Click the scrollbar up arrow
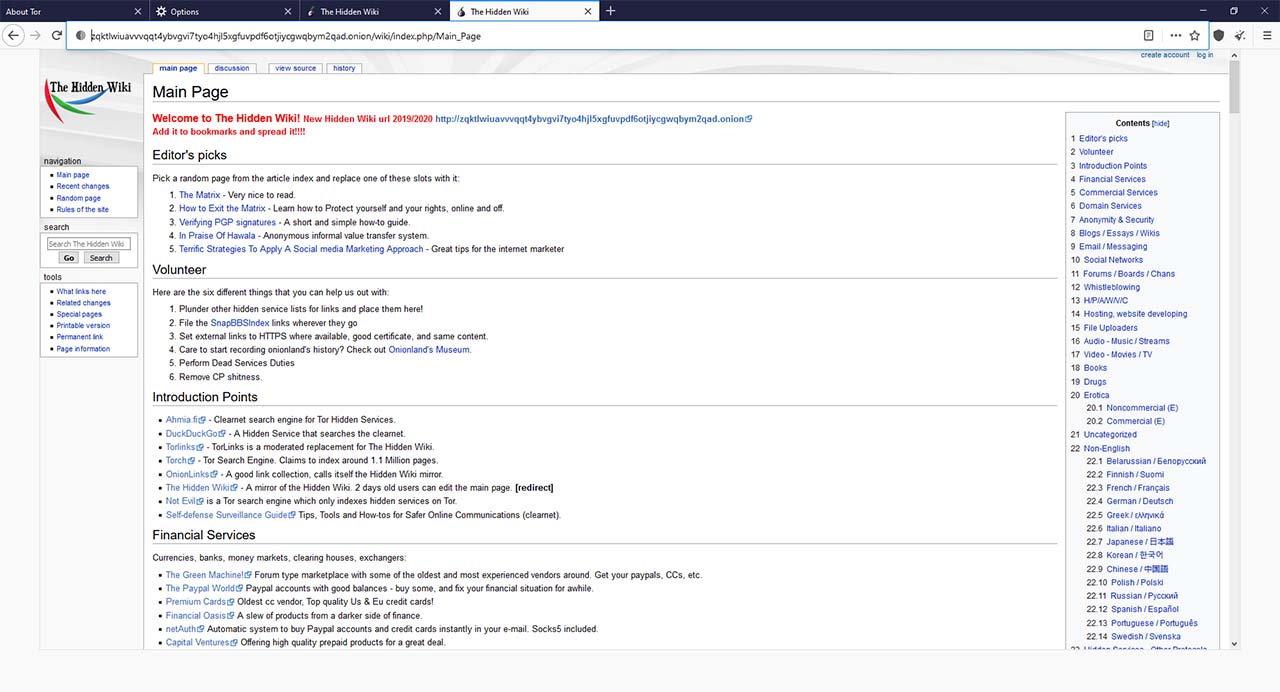1280x692 pixels. pyautogui.click(x=1235, y=55)
